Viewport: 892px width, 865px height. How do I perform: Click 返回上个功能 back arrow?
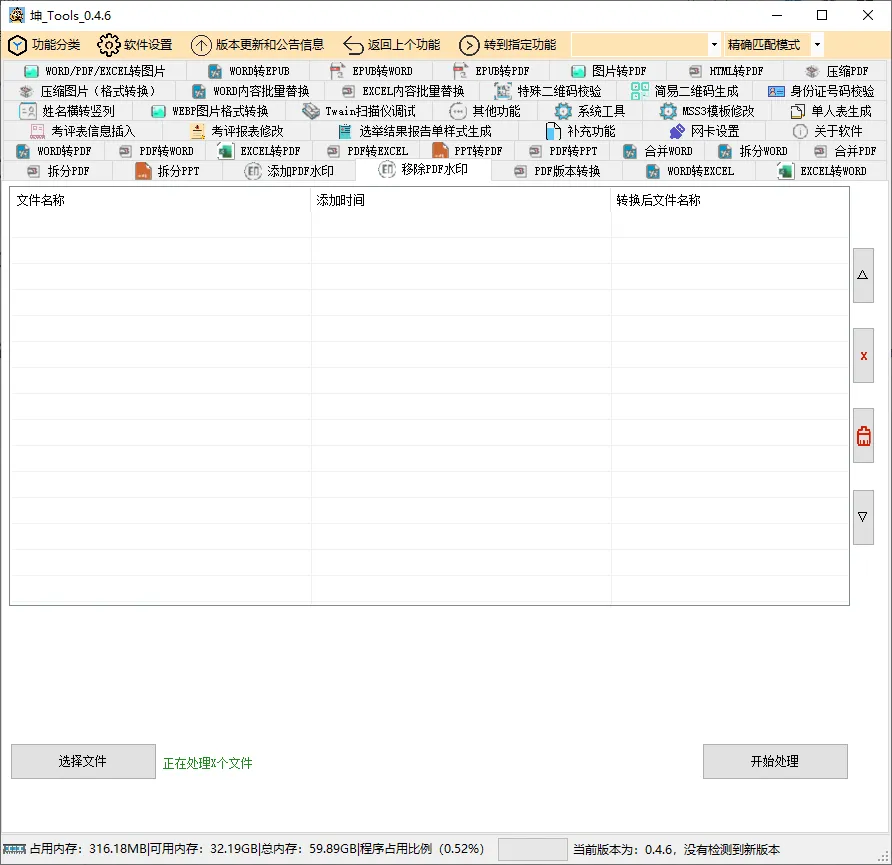(x=392, y=45)
